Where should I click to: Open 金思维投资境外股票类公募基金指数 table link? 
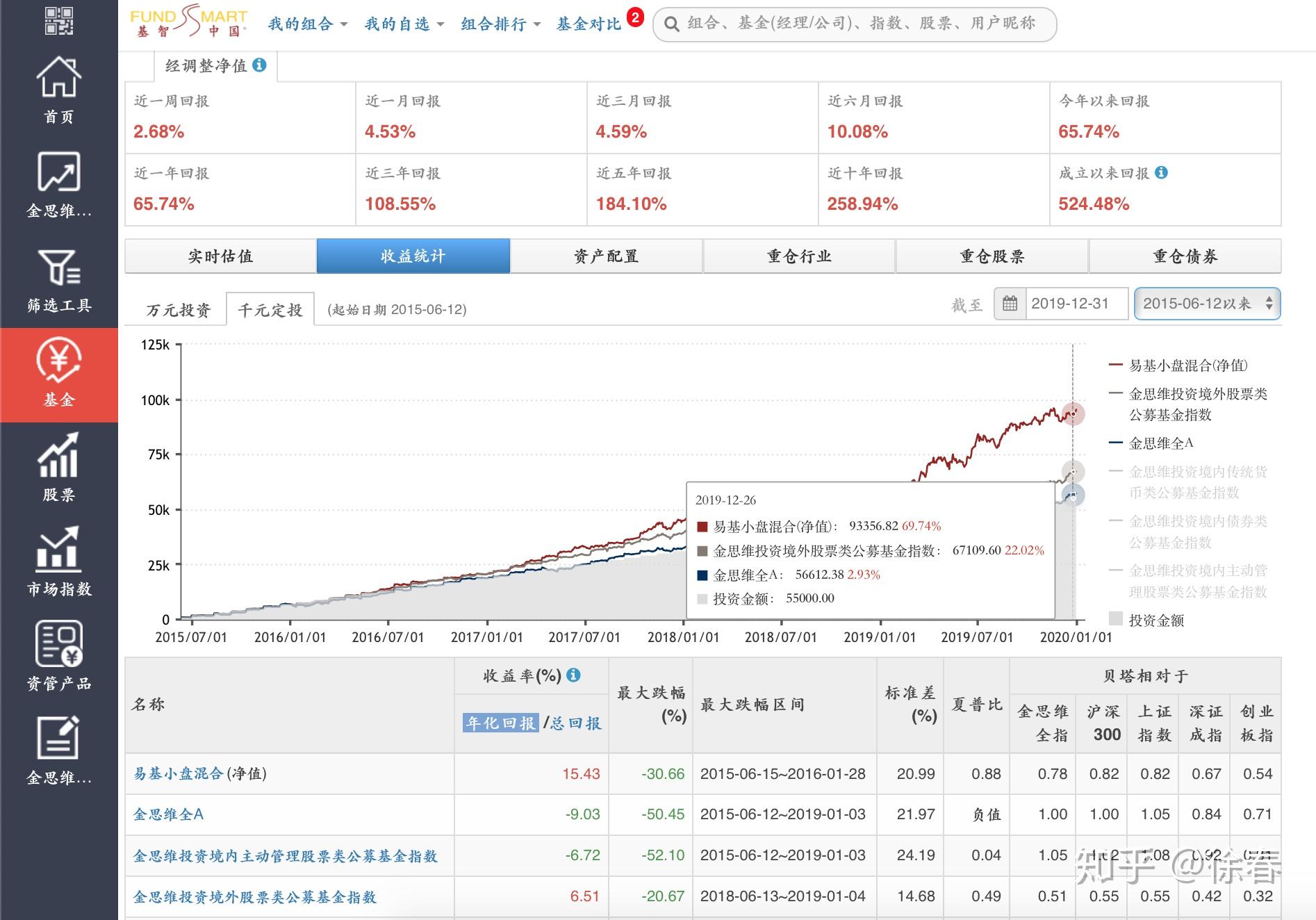[254, 896]
